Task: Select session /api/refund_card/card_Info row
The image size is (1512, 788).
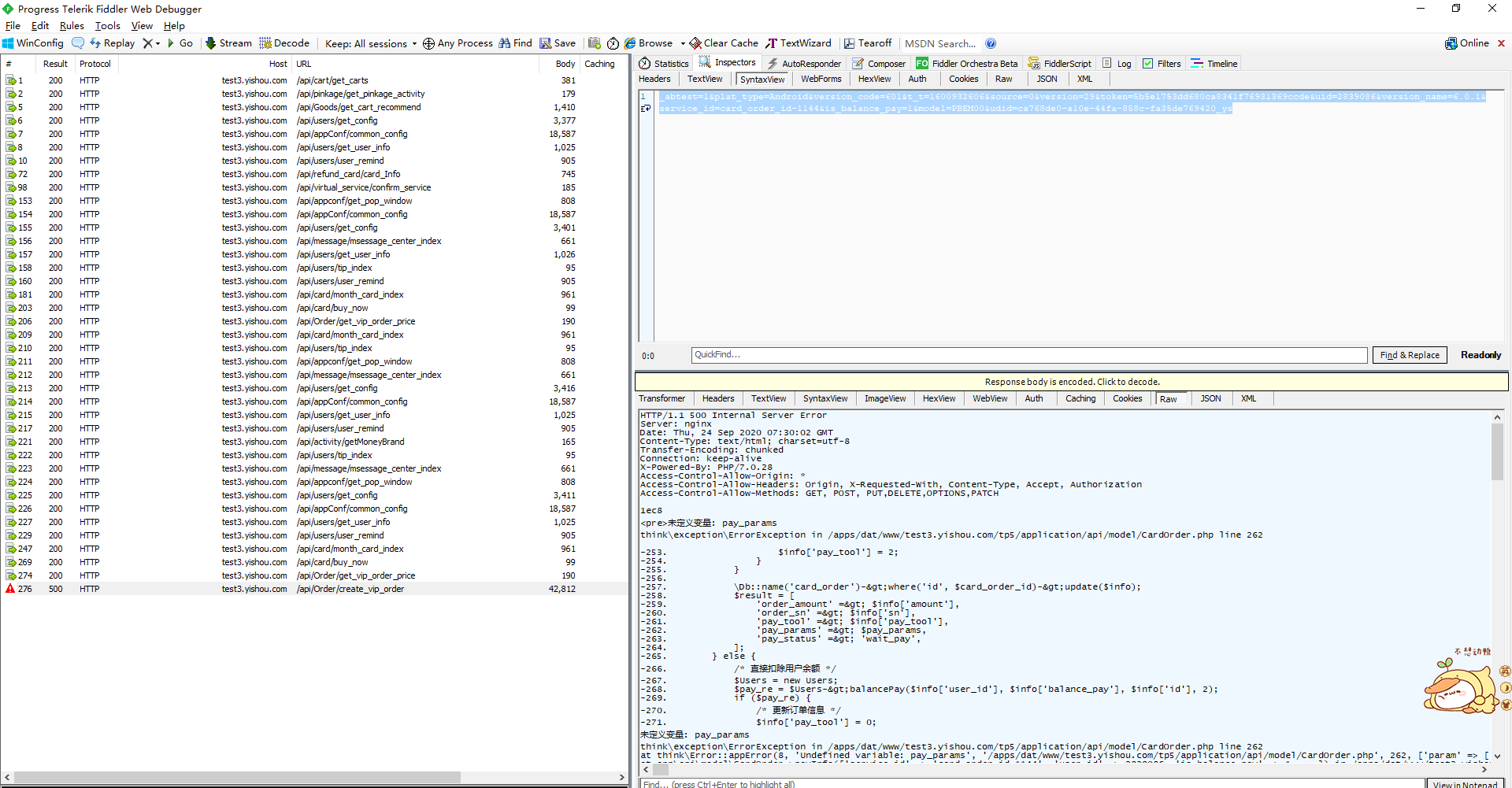Action: tap(313, 174)
